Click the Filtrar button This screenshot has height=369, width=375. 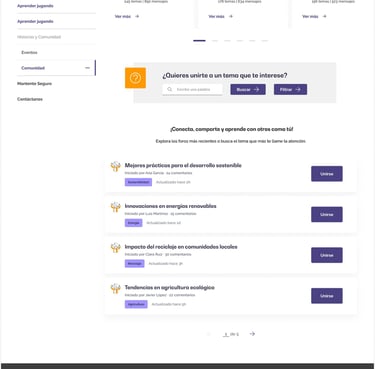point(290,89)
